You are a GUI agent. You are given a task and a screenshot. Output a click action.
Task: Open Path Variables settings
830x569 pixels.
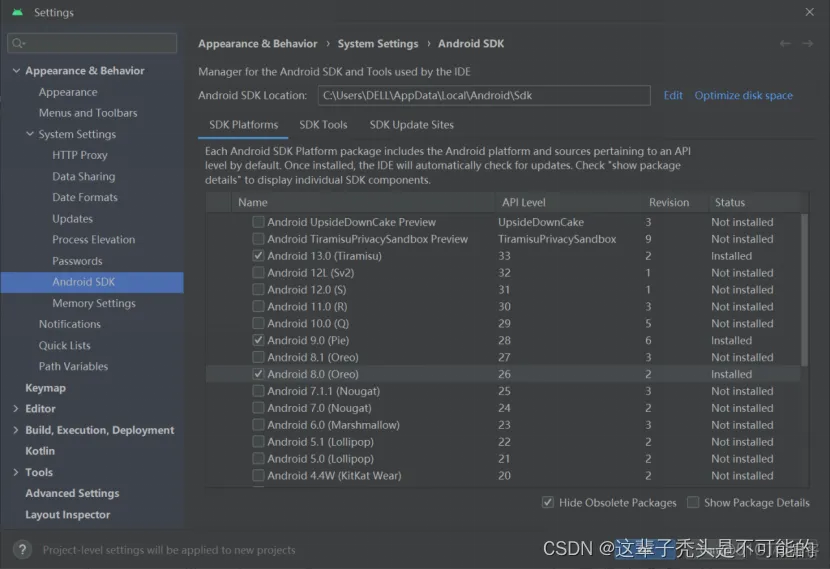pos(73,366)
